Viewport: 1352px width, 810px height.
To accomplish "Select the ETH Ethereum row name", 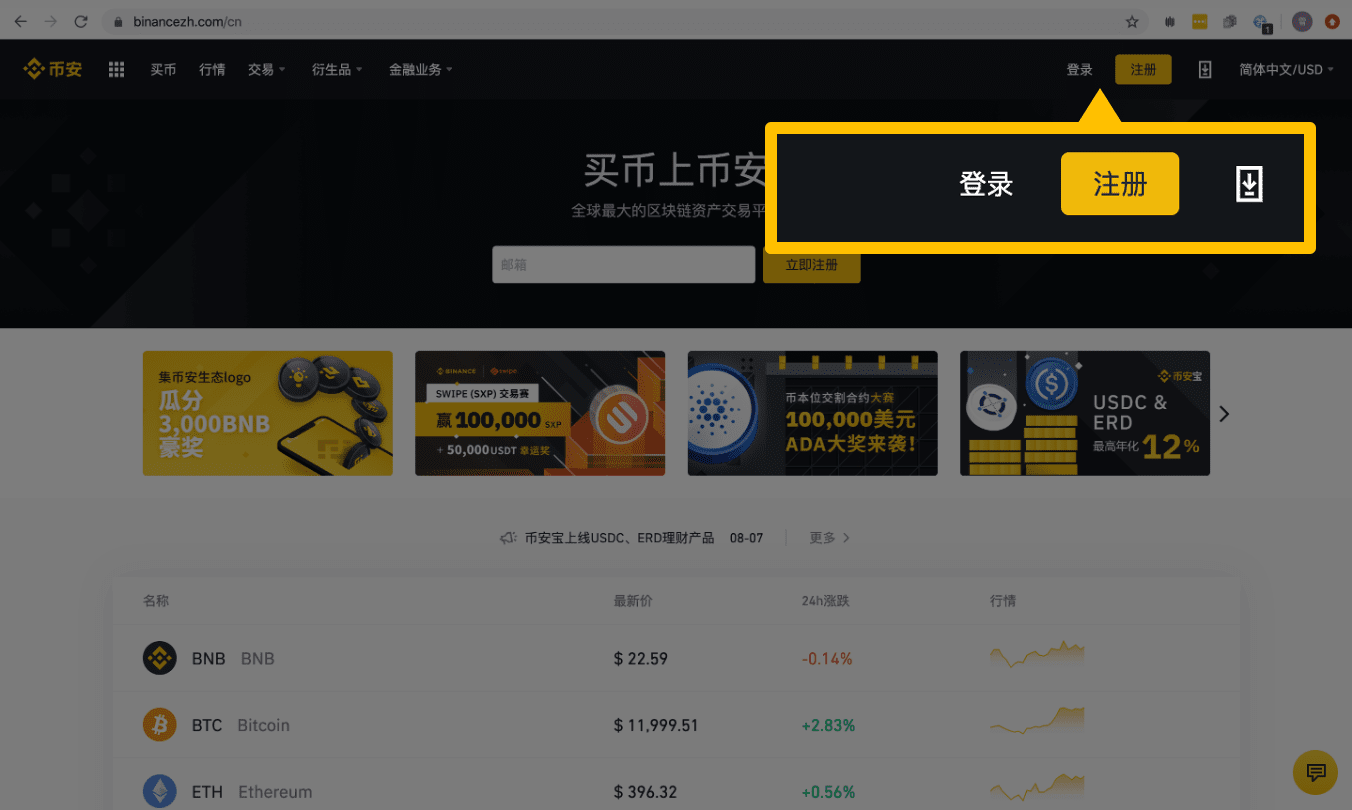I will tap(252, 792).
